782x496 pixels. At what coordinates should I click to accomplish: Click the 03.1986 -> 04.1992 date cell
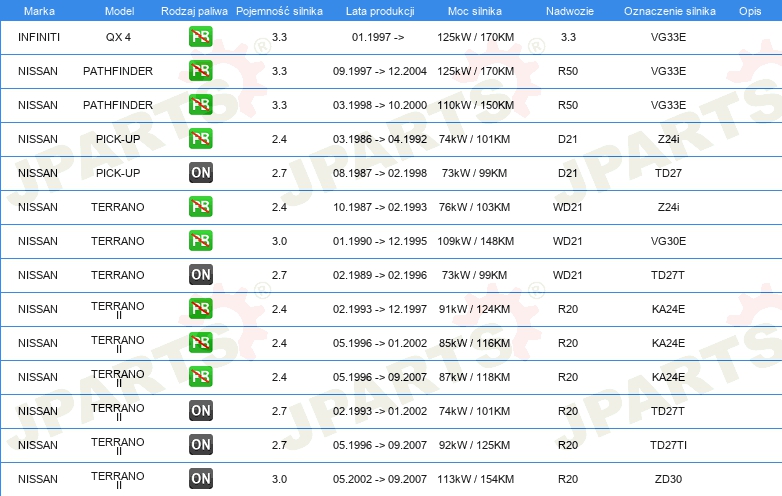380,139
